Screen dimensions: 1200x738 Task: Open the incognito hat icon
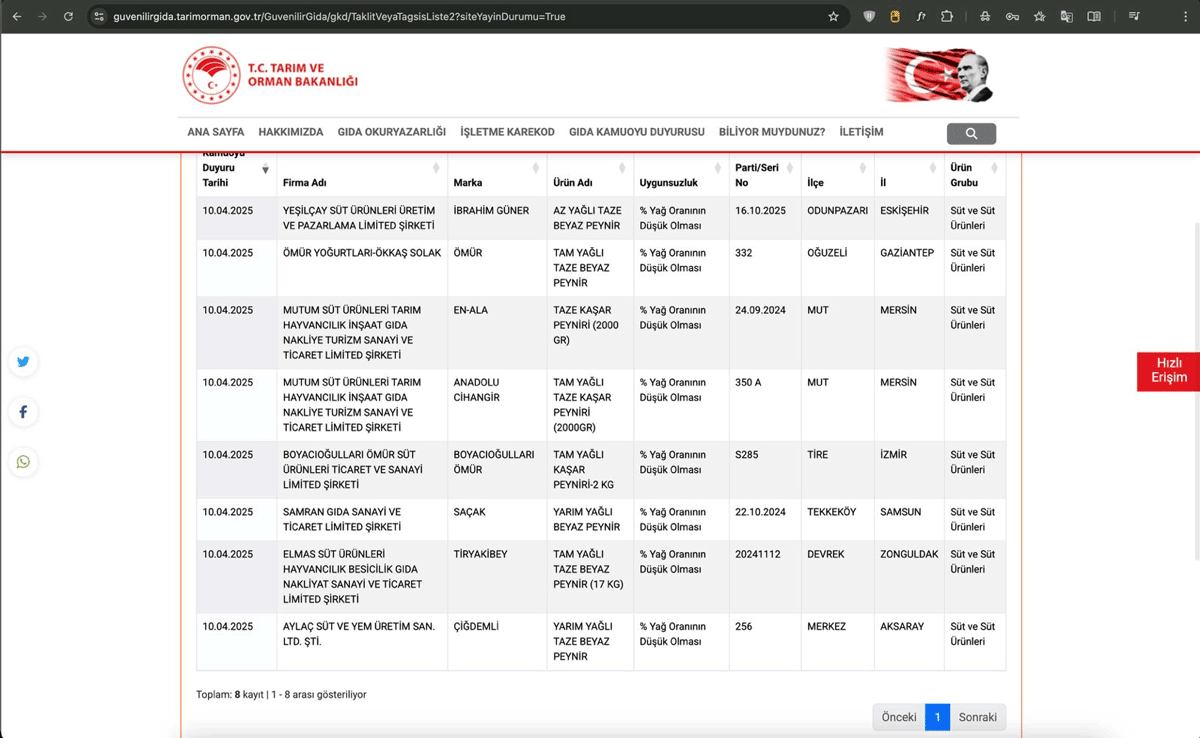(985, 16)
